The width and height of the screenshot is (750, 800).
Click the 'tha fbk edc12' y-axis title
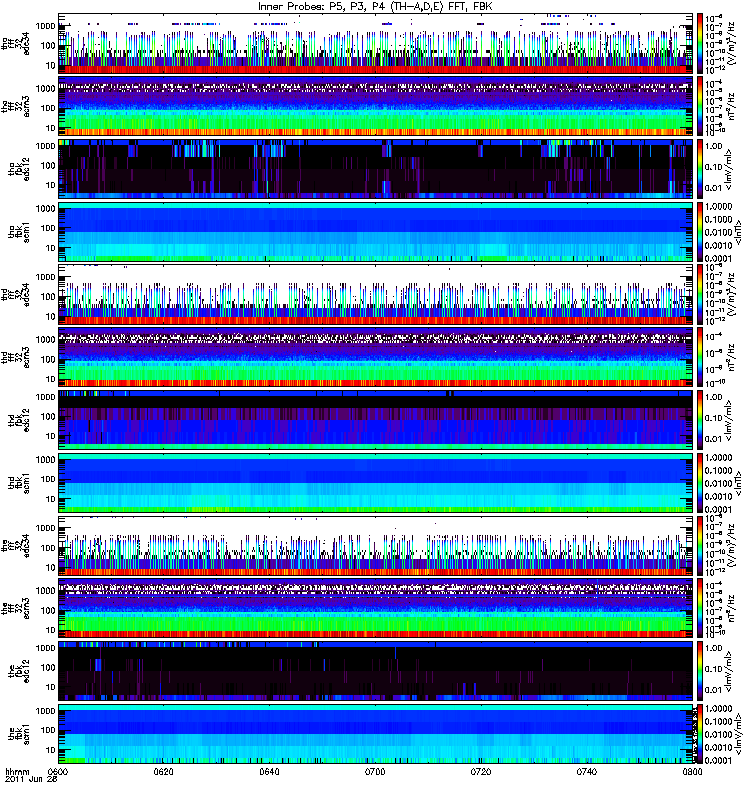(x=19, y=168)
